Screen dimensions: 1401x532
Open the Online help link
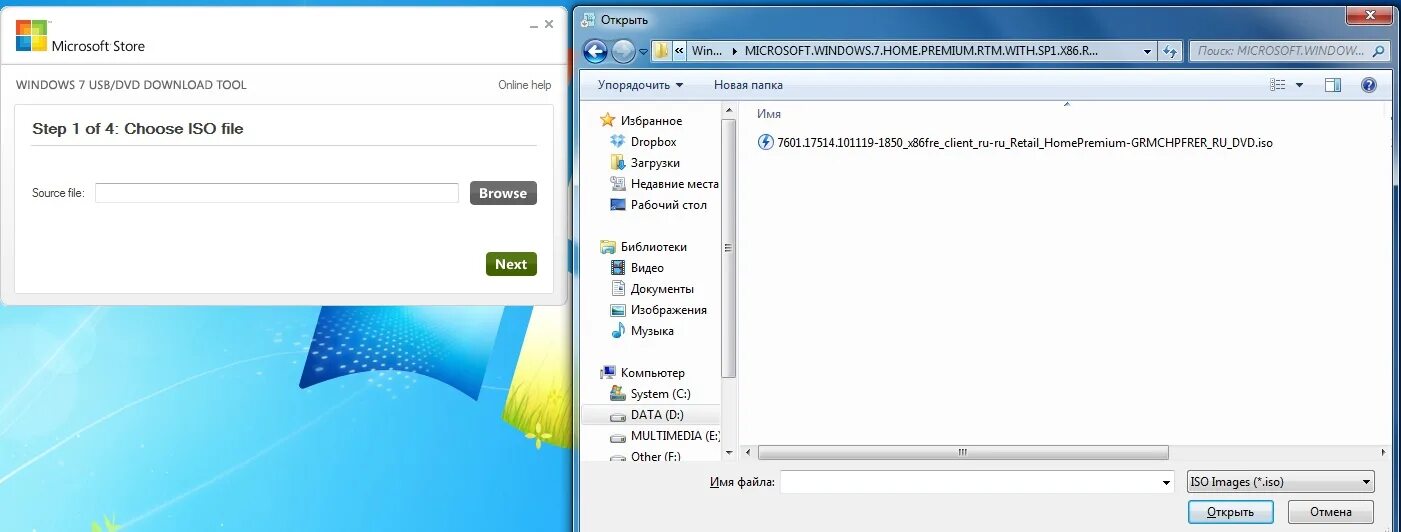[525, 85]
